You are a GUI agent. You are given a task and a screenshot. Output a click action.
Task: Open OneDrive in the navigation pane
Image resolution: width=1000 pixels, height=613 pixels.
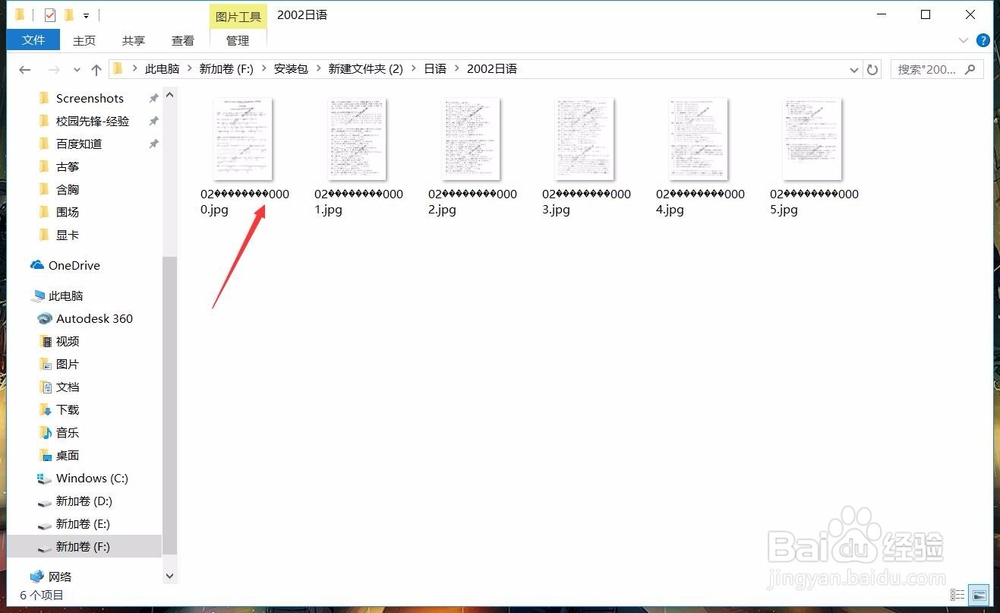[x=73, y=265]
